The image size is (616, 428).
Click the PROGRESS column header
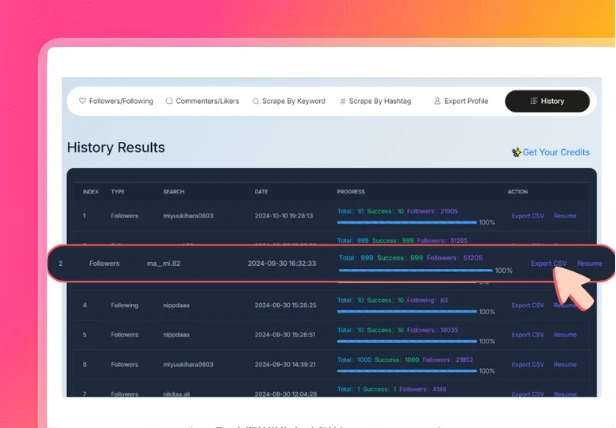[x=351, y=191]
